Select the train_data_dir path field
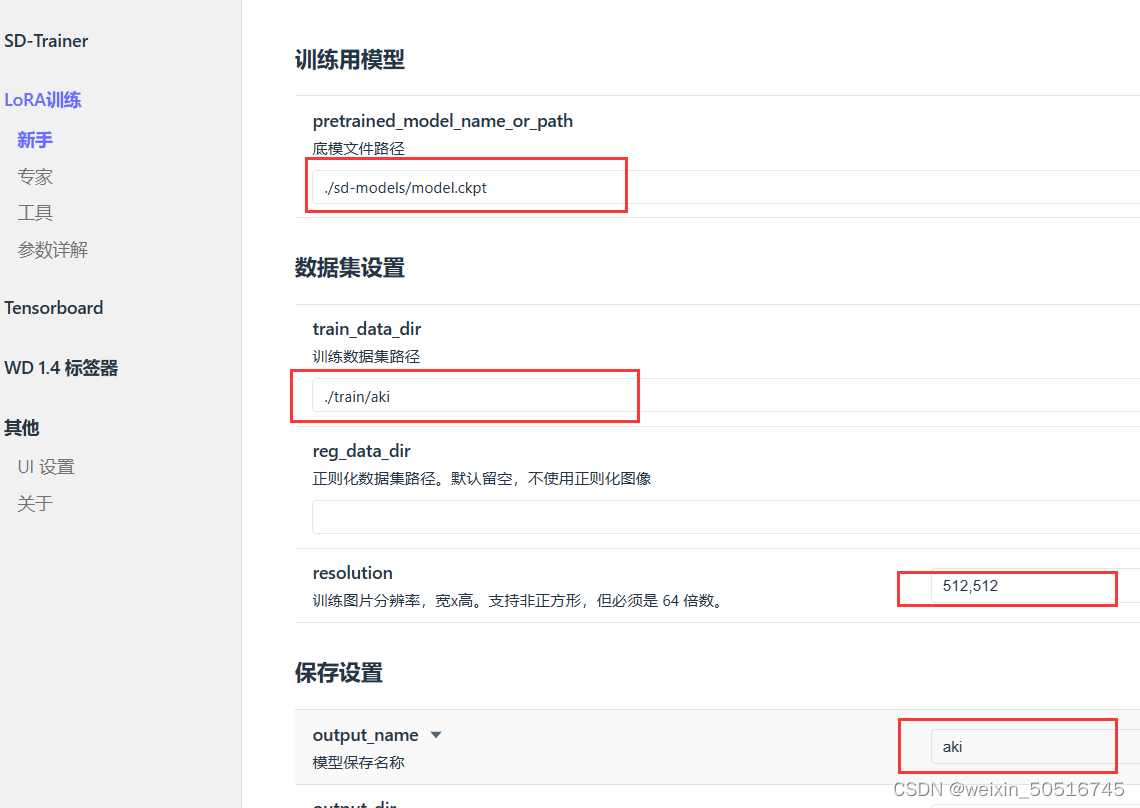 [x=464, y=396]
